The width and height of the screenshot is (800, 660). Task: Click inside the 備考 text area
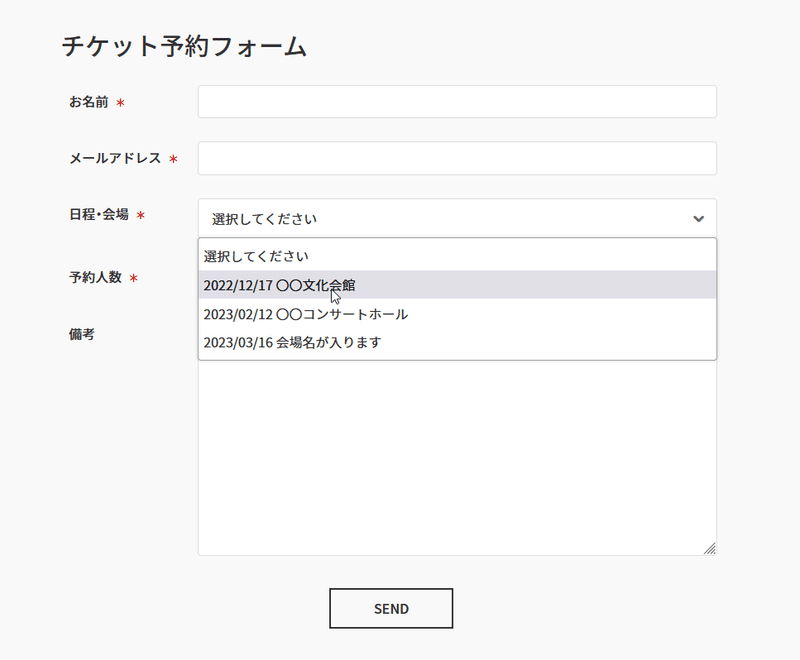[457, 458]
